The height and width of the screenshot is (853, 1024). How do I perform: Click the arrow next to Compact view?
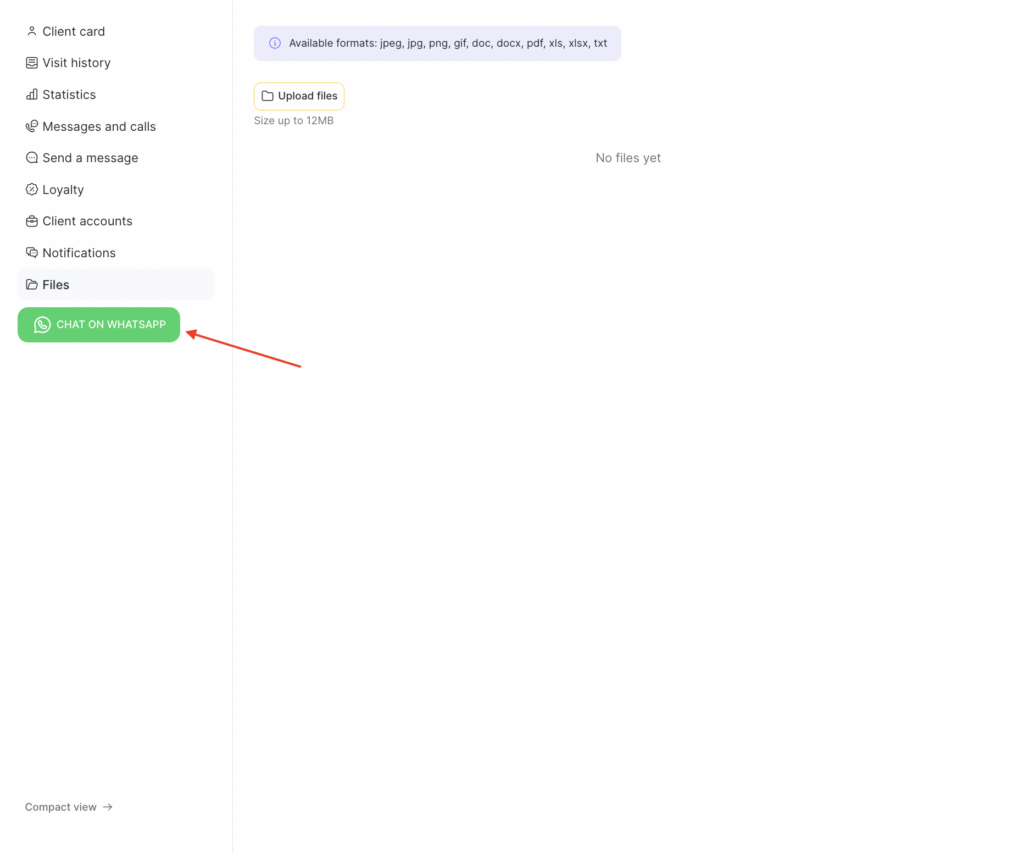108,807
